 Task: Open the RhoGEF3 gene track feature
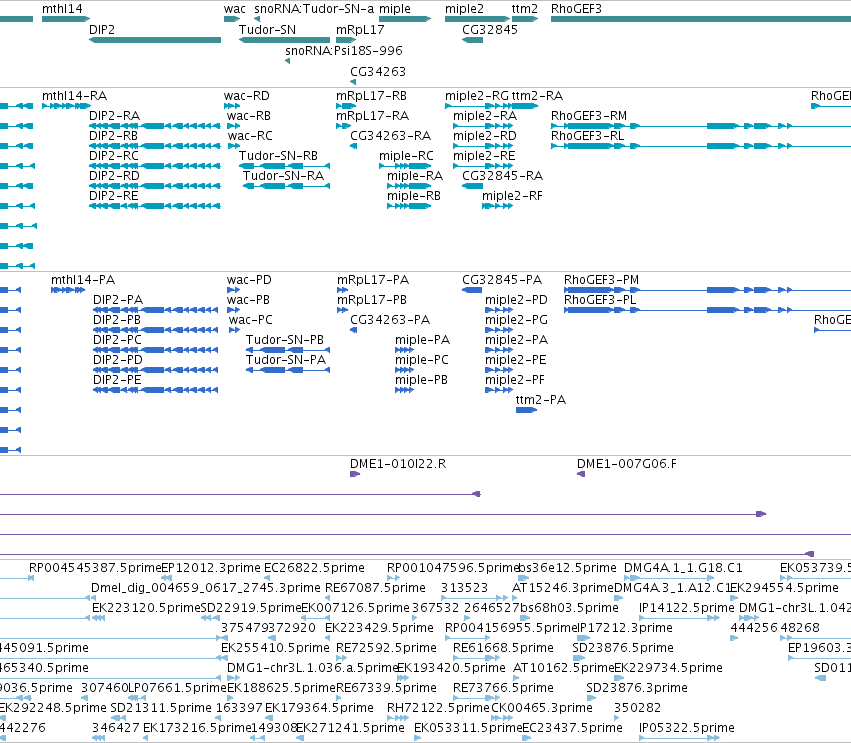[x=701, y=19]
